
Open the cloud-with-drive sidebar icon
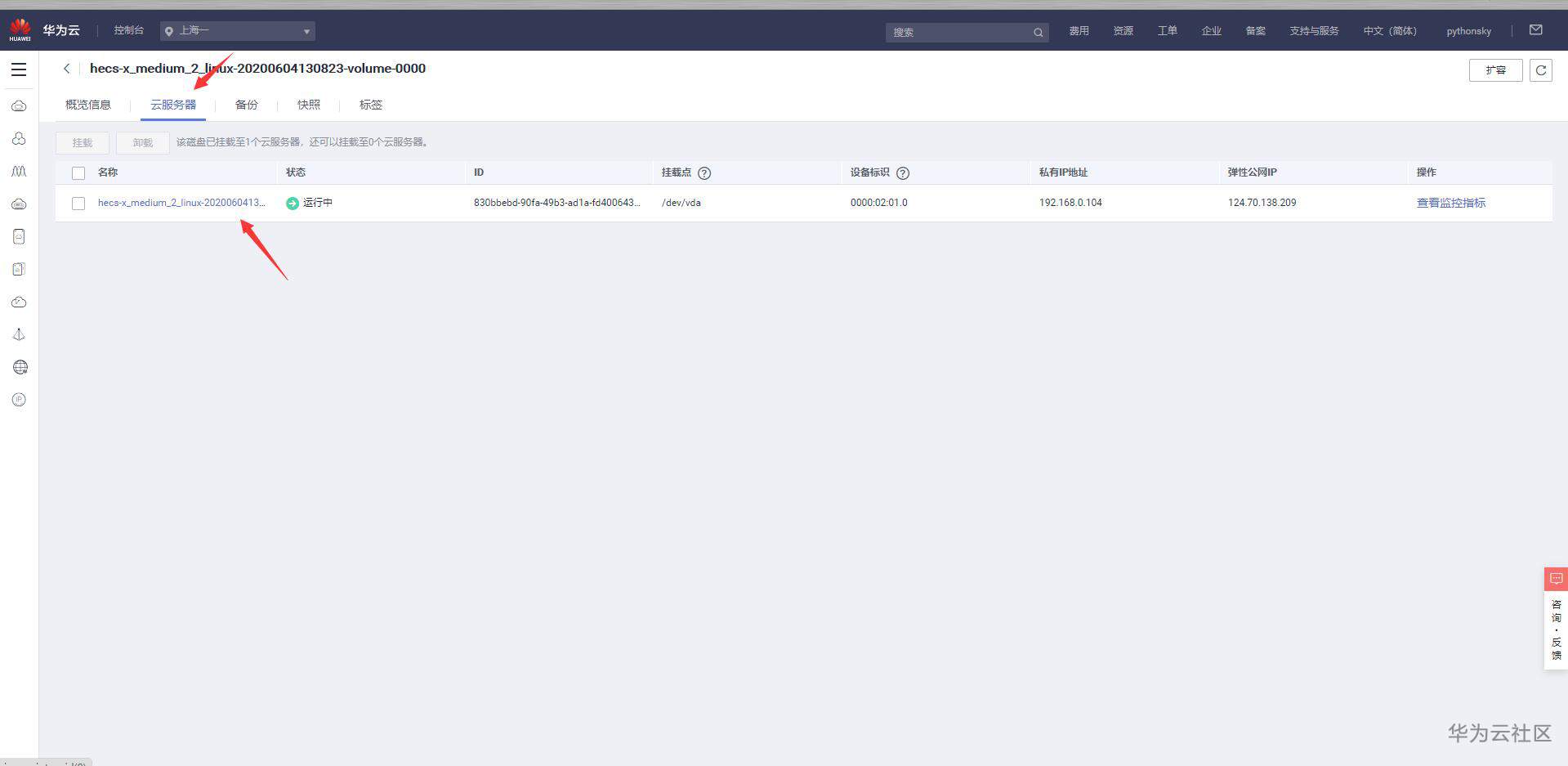point(19,204)
